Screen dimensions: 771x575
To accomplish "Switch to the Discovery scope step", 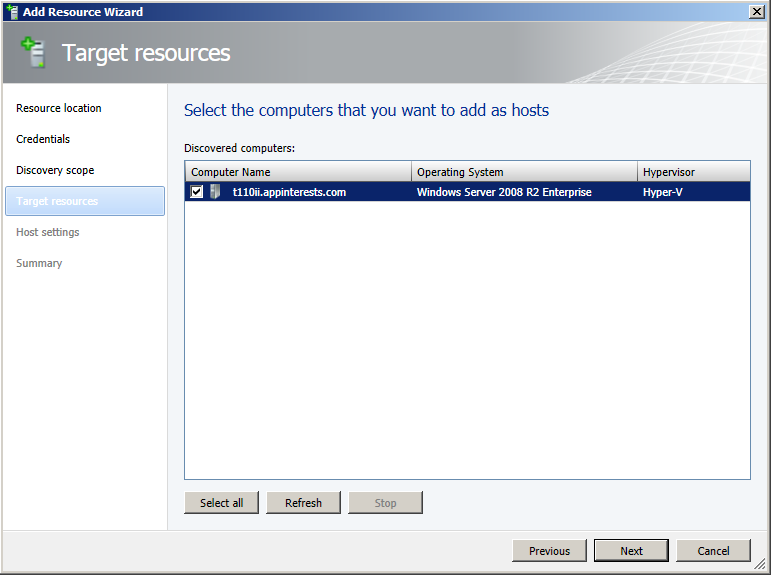I will [55, 170].
